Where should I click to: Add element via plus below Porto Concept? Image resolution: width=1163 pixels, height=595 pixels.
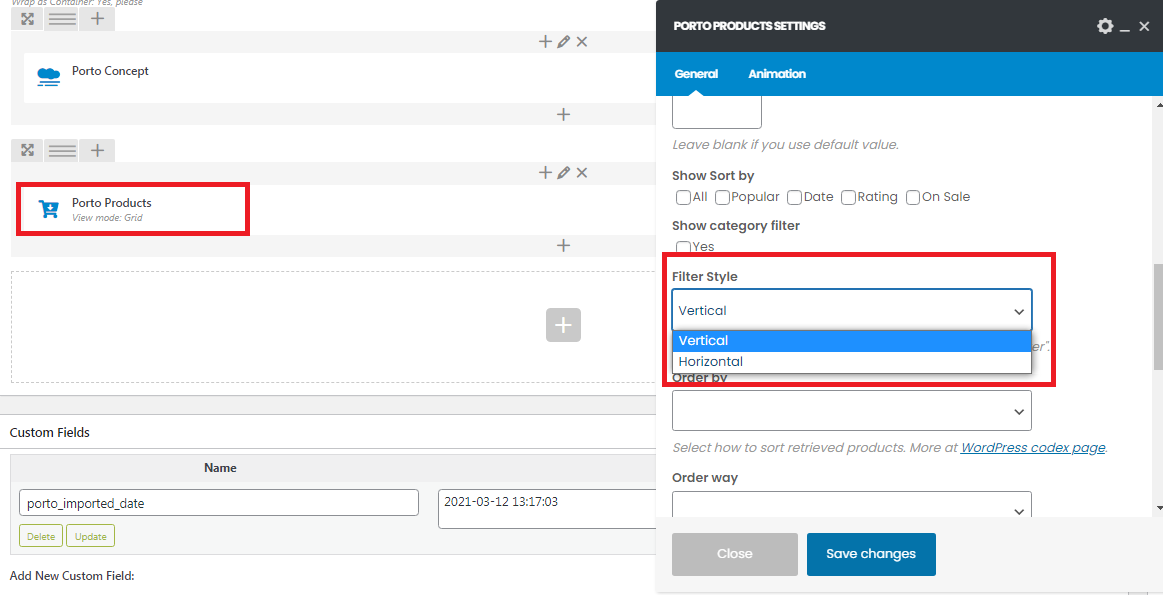564,114
